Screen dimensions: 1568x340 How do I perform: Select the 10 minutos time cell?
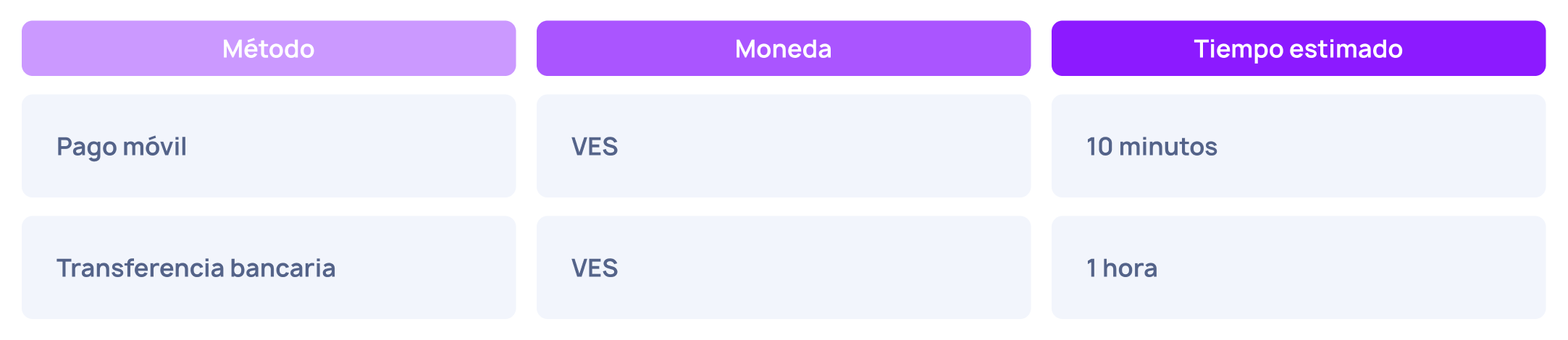coord(1299,146)
